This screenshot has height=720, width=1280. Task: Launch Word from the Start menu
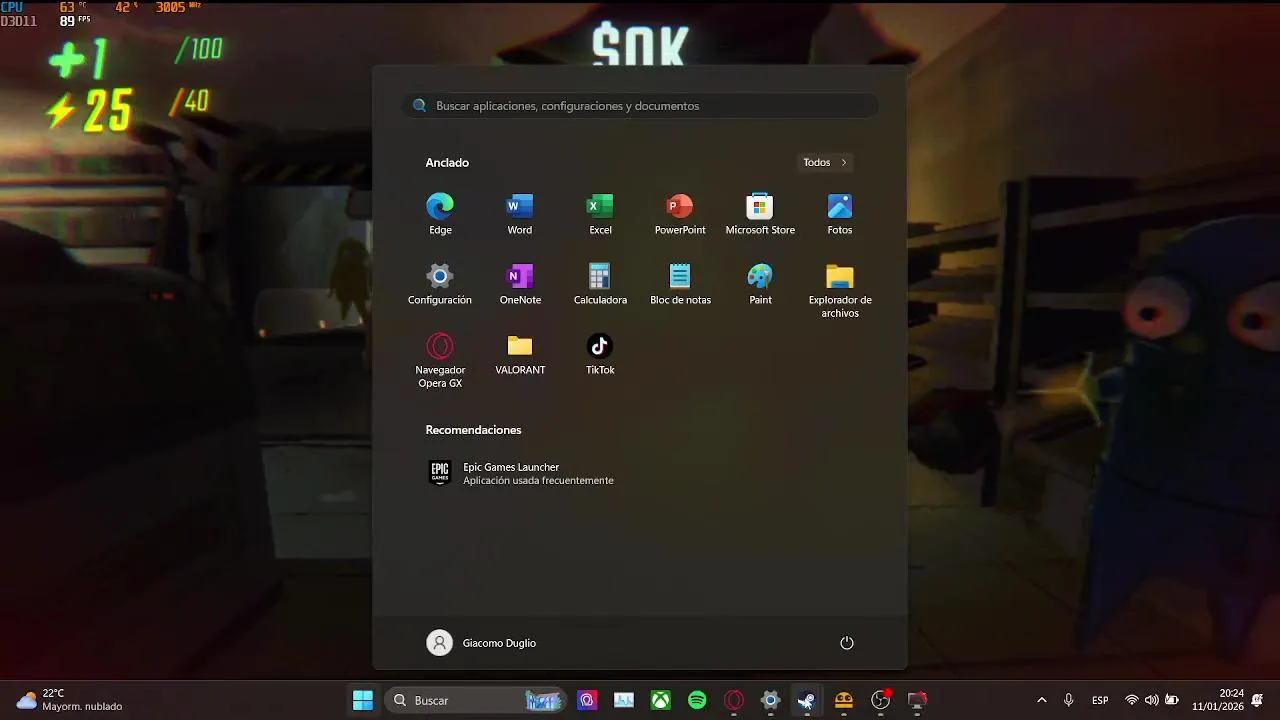pyautogui.click(x=520, y=214)
